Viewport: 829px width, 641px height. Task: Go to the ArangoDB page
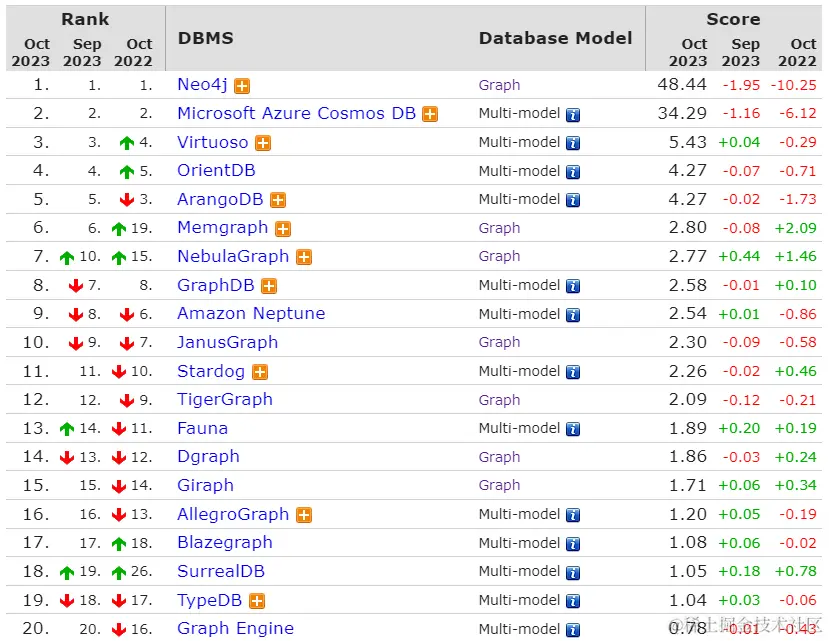pyautogui.click(x=220, y=199)
